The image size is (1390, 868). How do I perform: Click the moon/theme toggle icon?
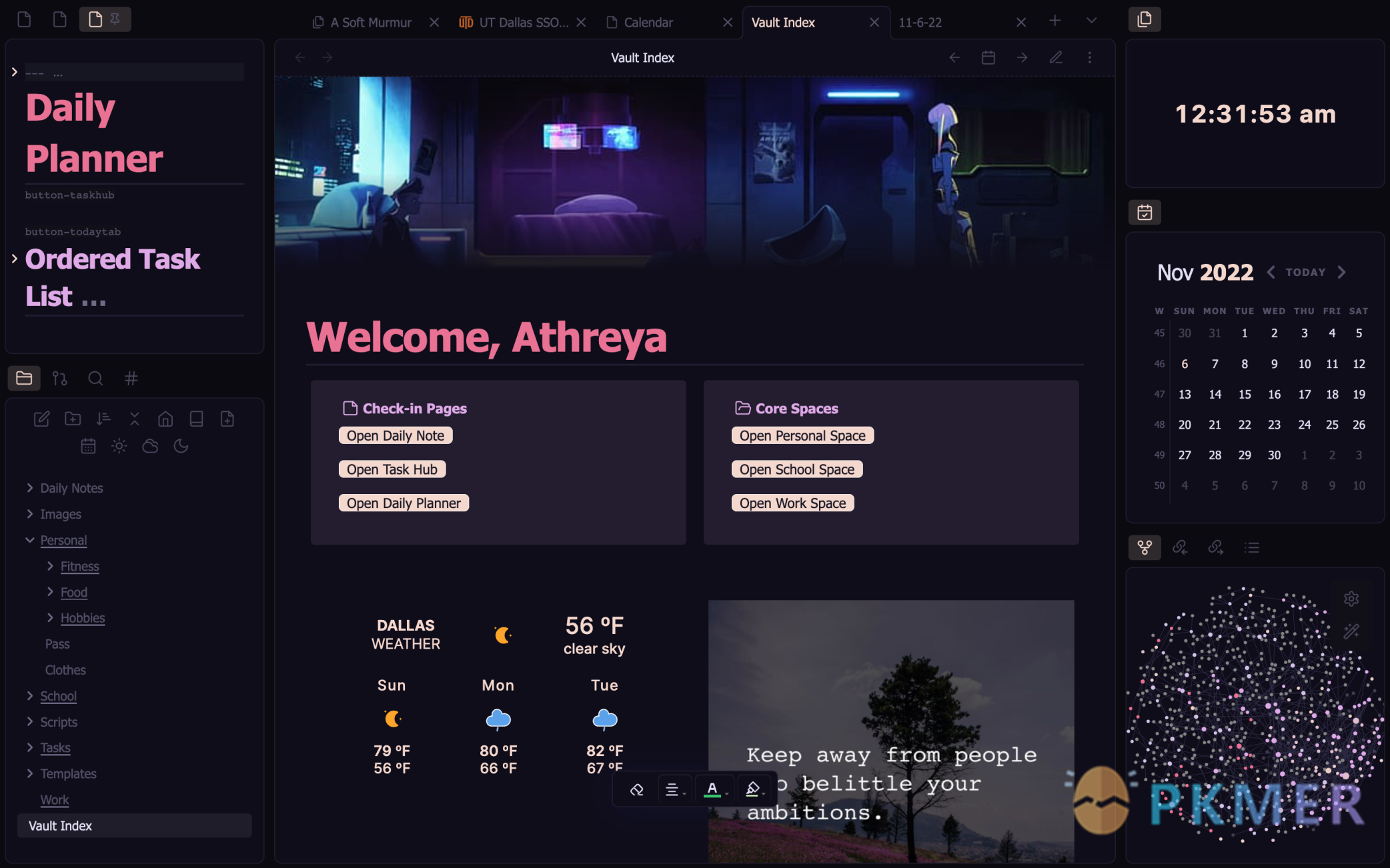[181, 447]
